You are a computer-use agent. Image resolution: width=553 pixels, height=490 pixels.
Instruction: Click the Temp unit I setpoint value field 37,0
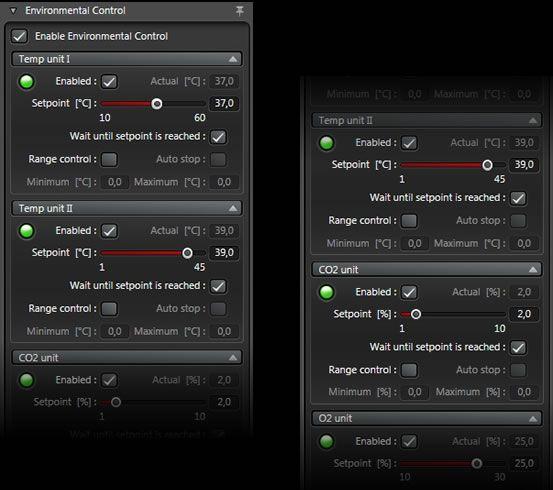(224, 103)
